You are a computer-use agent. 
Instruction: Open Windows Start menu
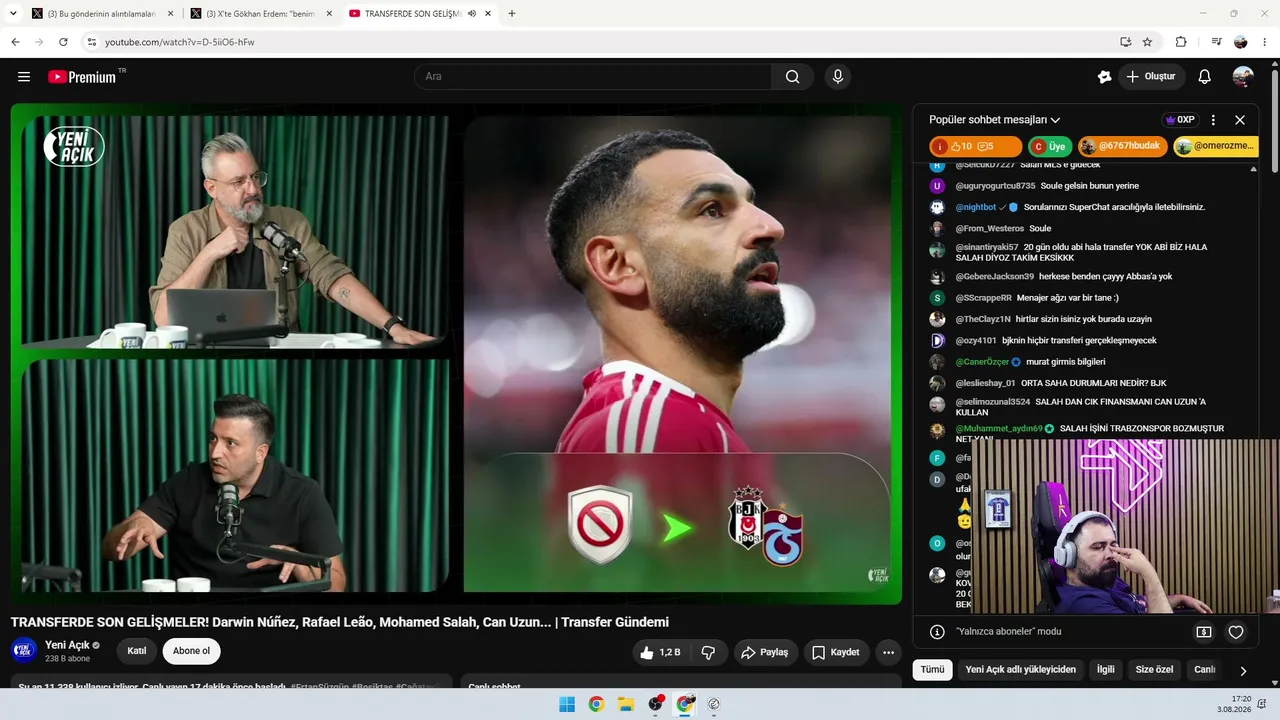point(567,704)
